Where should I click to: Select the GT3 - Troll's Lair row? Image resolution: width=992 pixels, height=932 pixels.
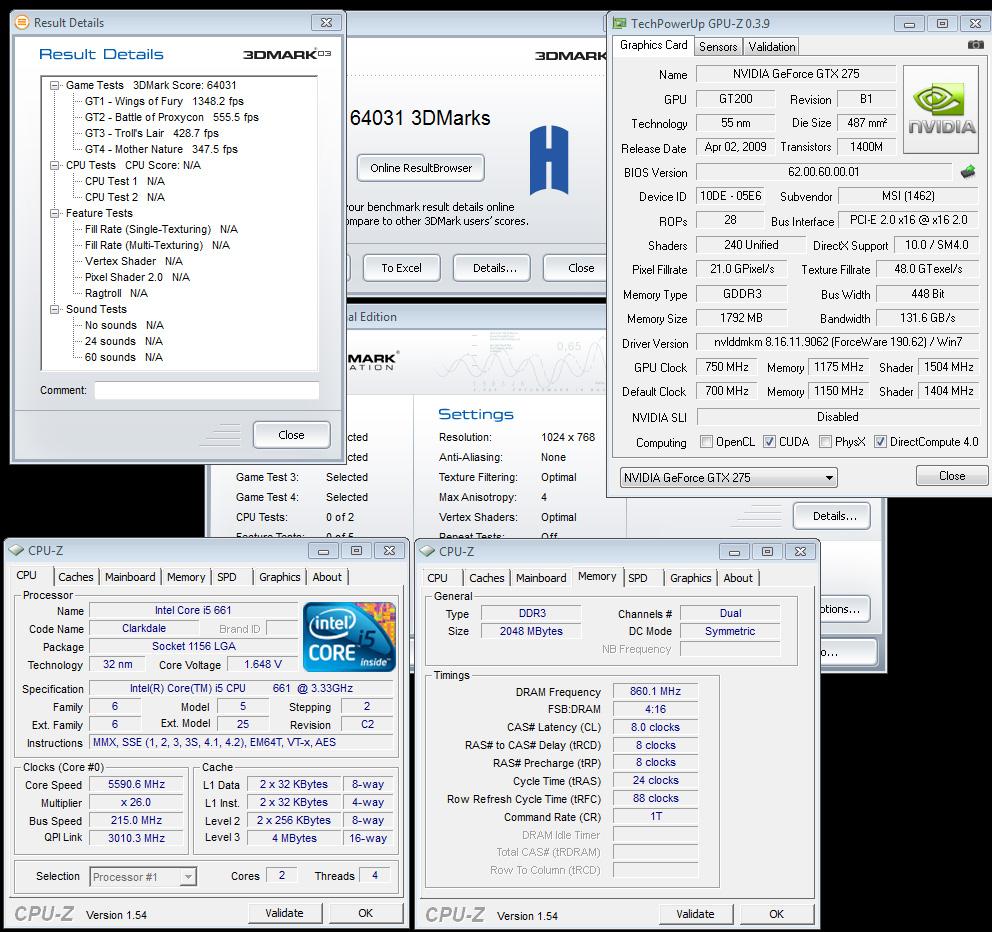tap(152, 134)
